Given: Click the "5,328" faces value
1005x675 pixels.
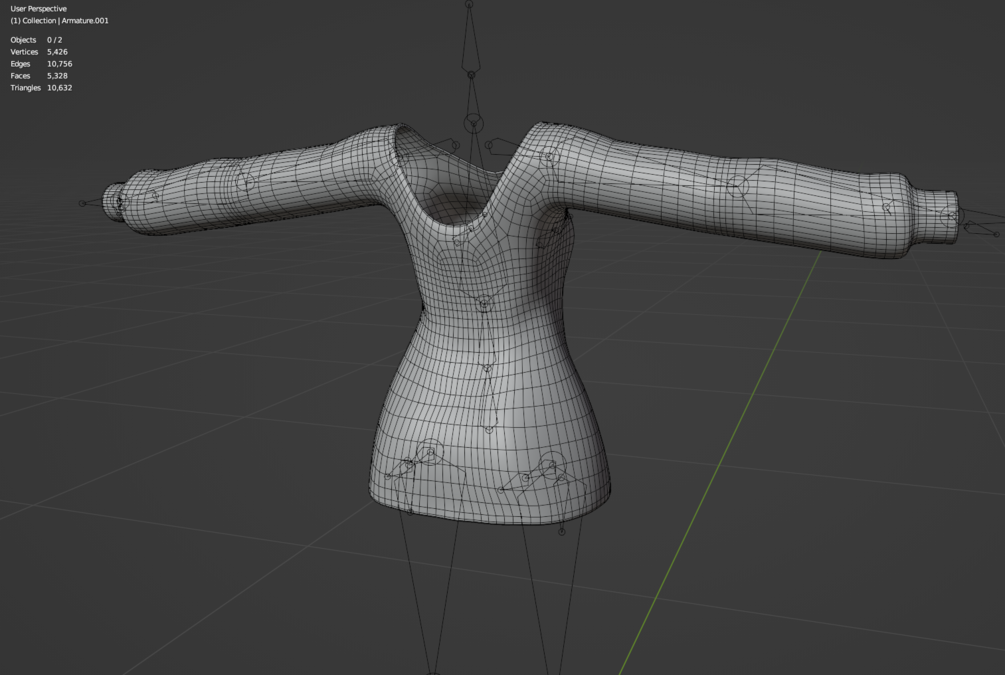Looking at the screenshot, I should point(57,76).
